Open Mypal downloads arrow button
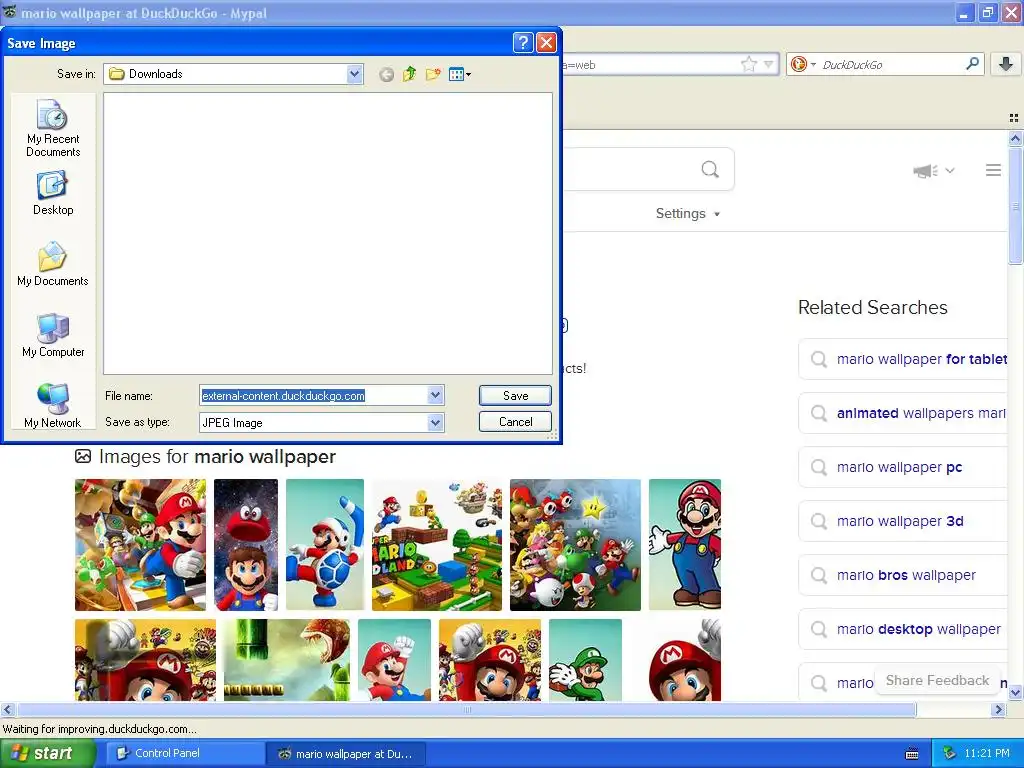Viewport: 1024px width, 768px height. (x=1006, y=64)
